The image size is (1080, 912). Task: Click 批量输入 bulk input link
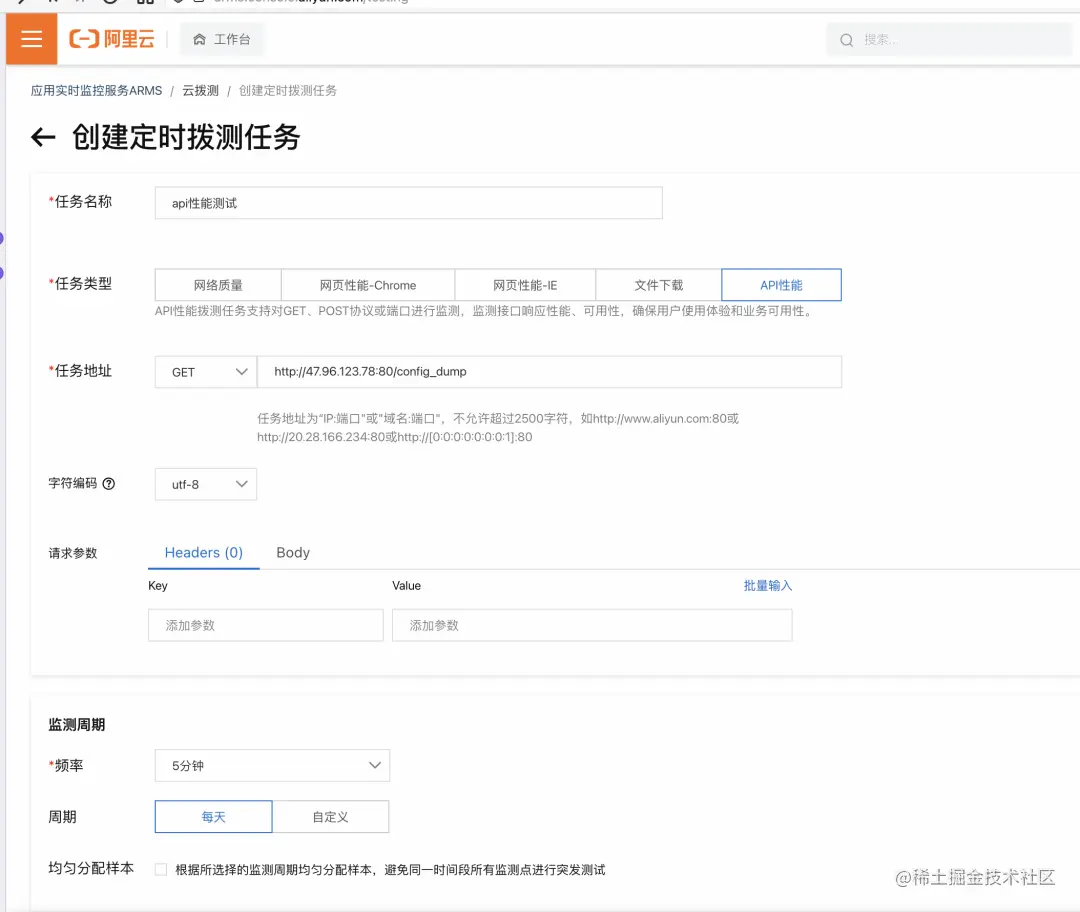pos(767,585)
